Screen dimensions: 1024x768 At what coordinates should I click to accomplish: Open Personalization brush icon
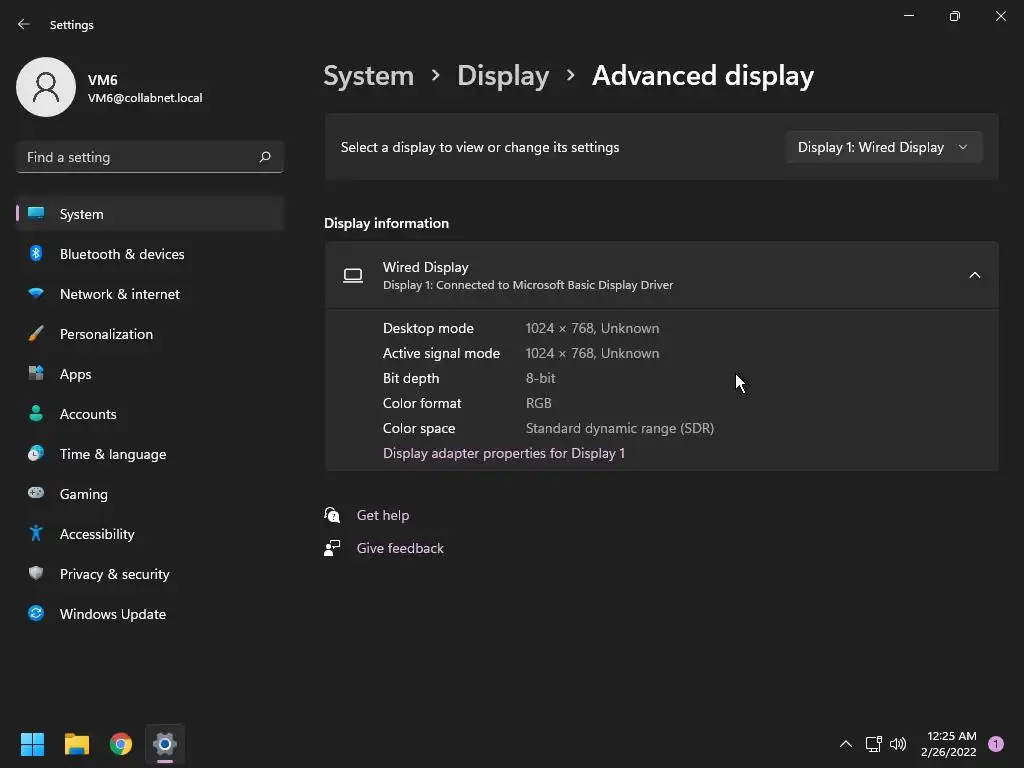36,334
